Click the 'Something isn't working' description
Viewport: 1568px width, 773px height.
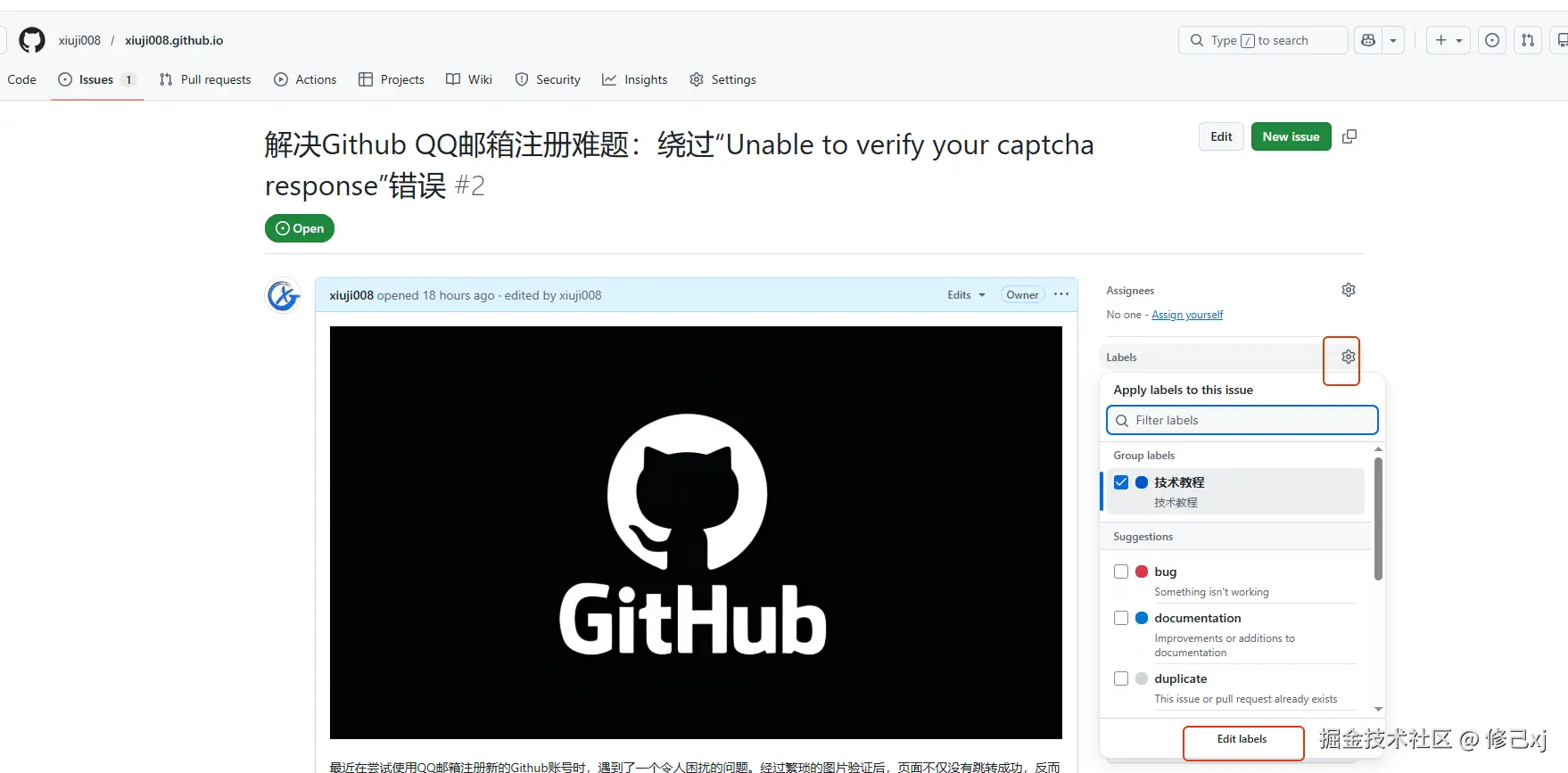pyautogui.click(x=1211, y=592)
